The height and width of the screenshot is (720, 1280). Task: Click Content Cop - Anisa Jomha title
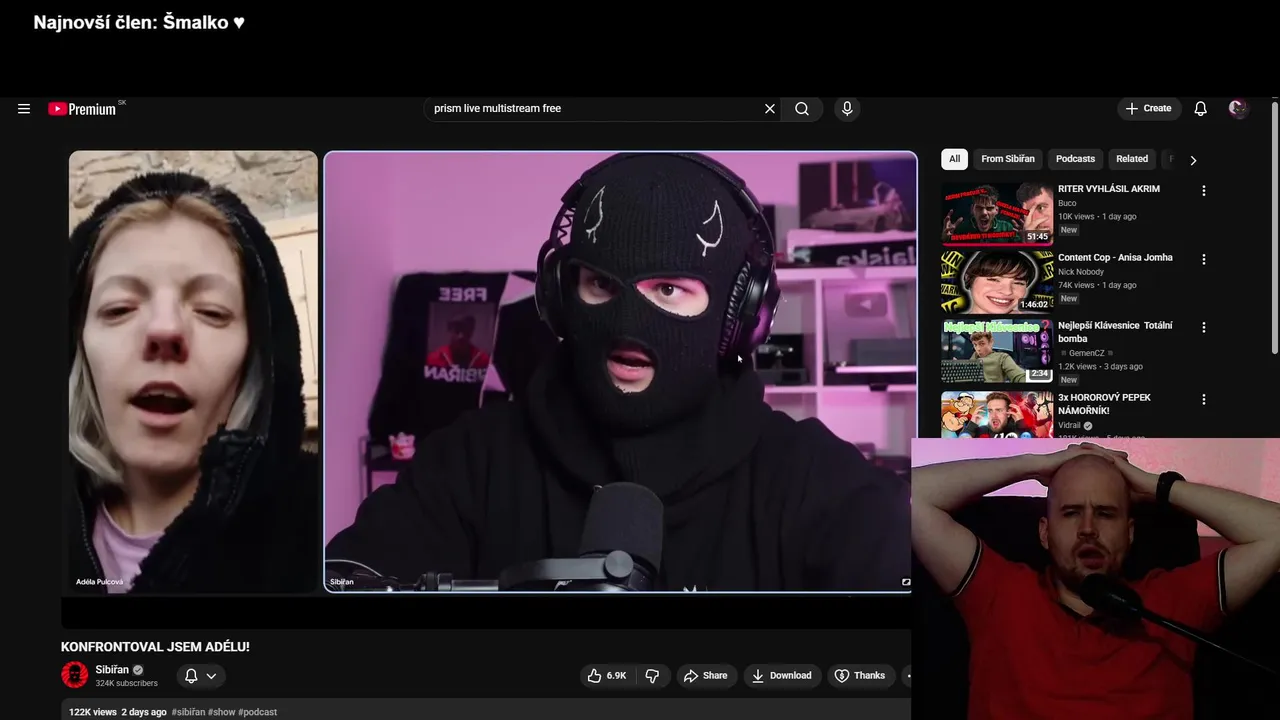coord(1115,258)
